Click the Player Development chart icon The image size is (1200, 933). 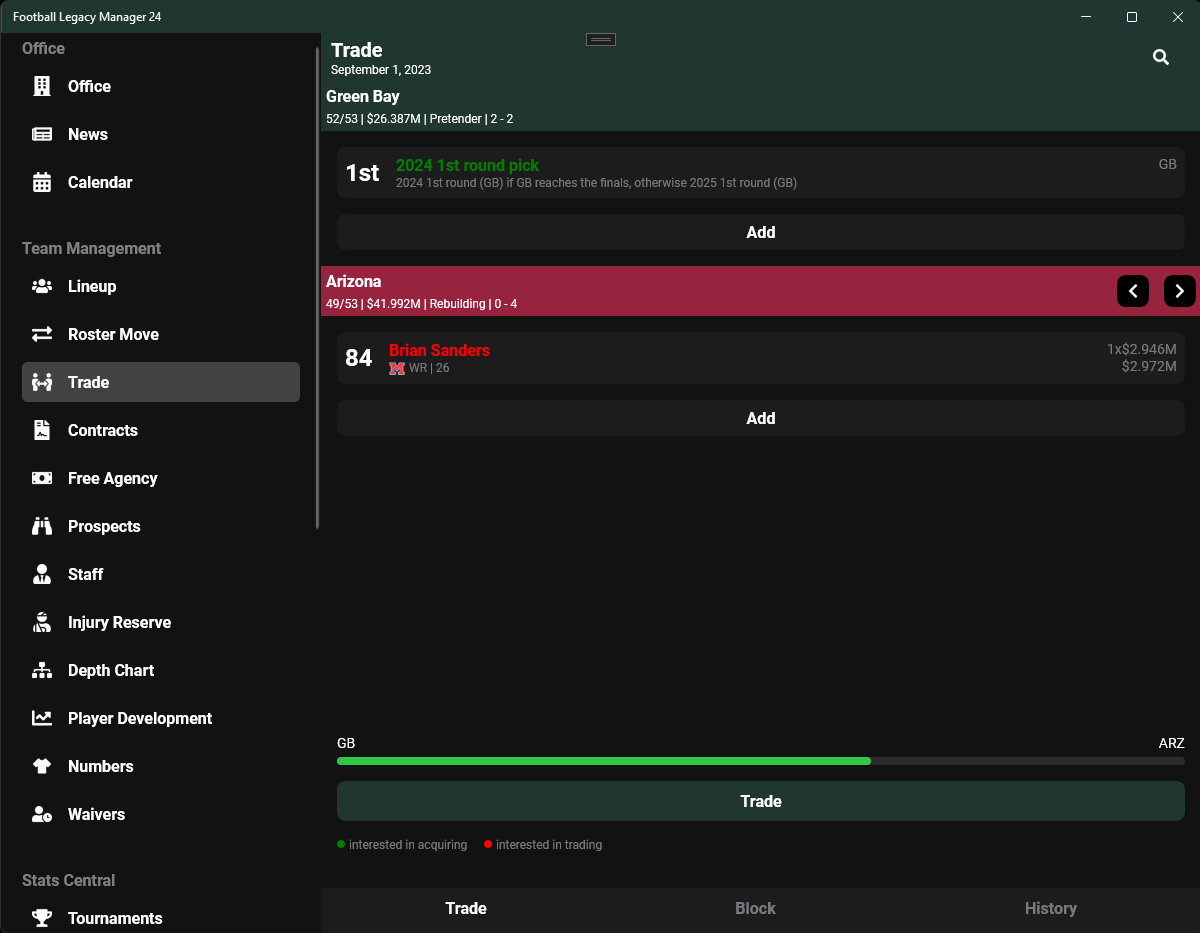(x=42, y=718)
